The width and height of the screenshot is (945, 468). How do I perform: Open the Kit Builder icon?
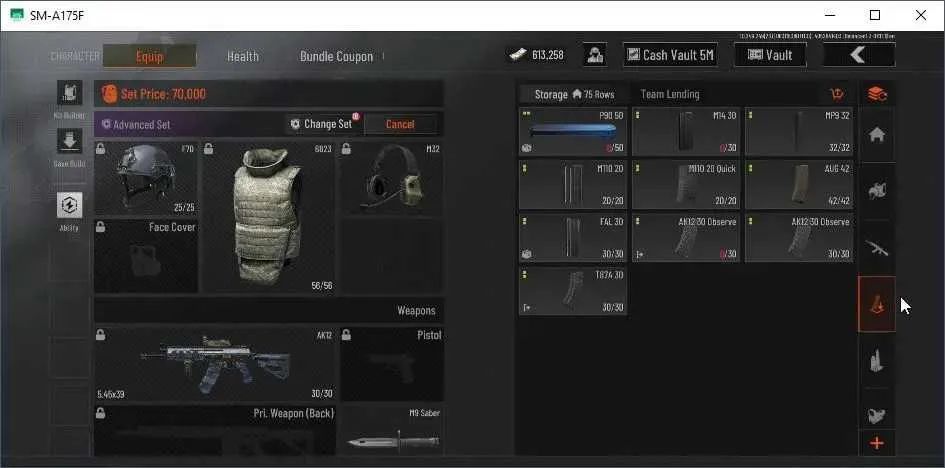point(69,93)
